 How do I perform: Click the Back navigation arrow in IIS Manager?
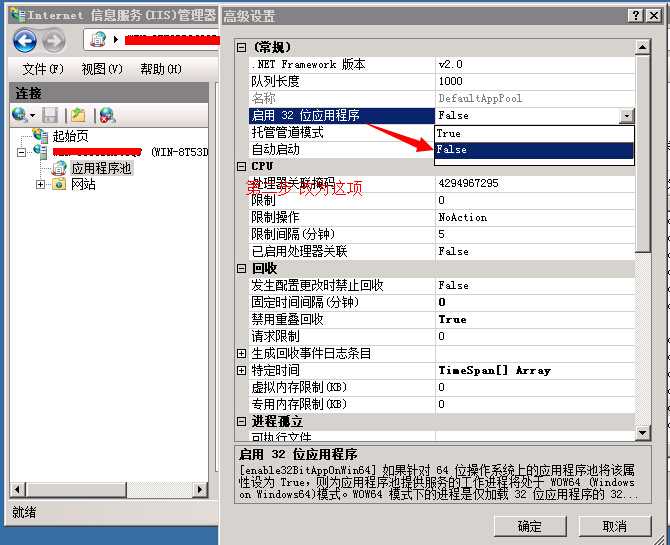[24, 41]
